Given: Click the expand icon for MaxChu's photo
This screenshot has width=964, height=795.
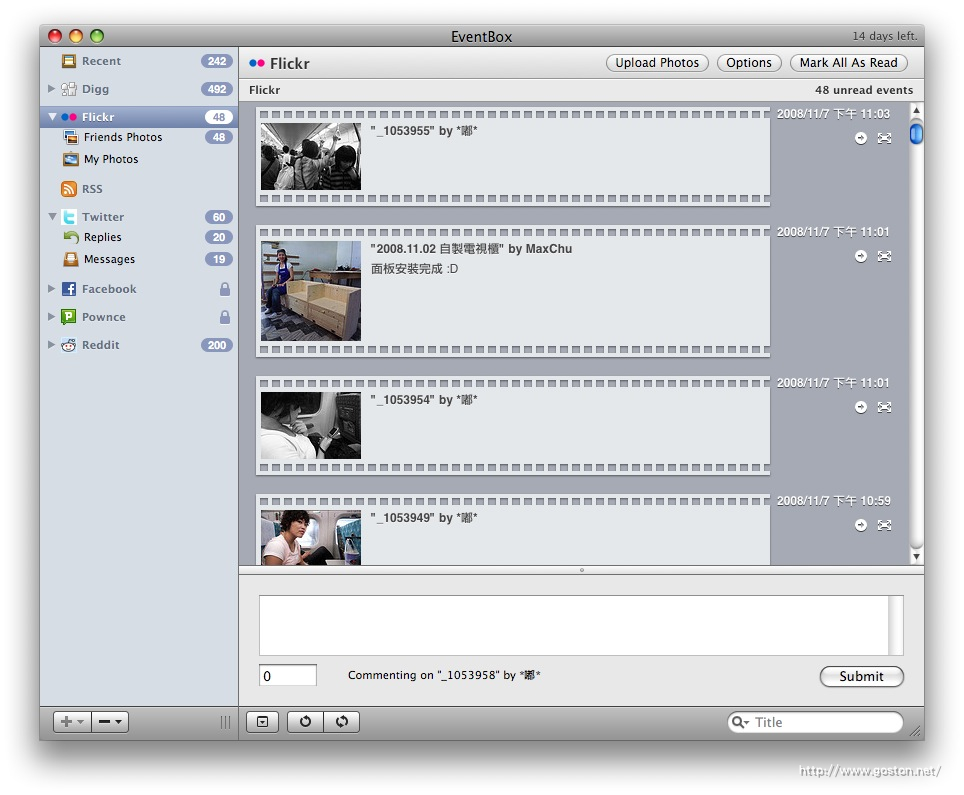Looking at the screenshot, I should click(x=884, y=256).
